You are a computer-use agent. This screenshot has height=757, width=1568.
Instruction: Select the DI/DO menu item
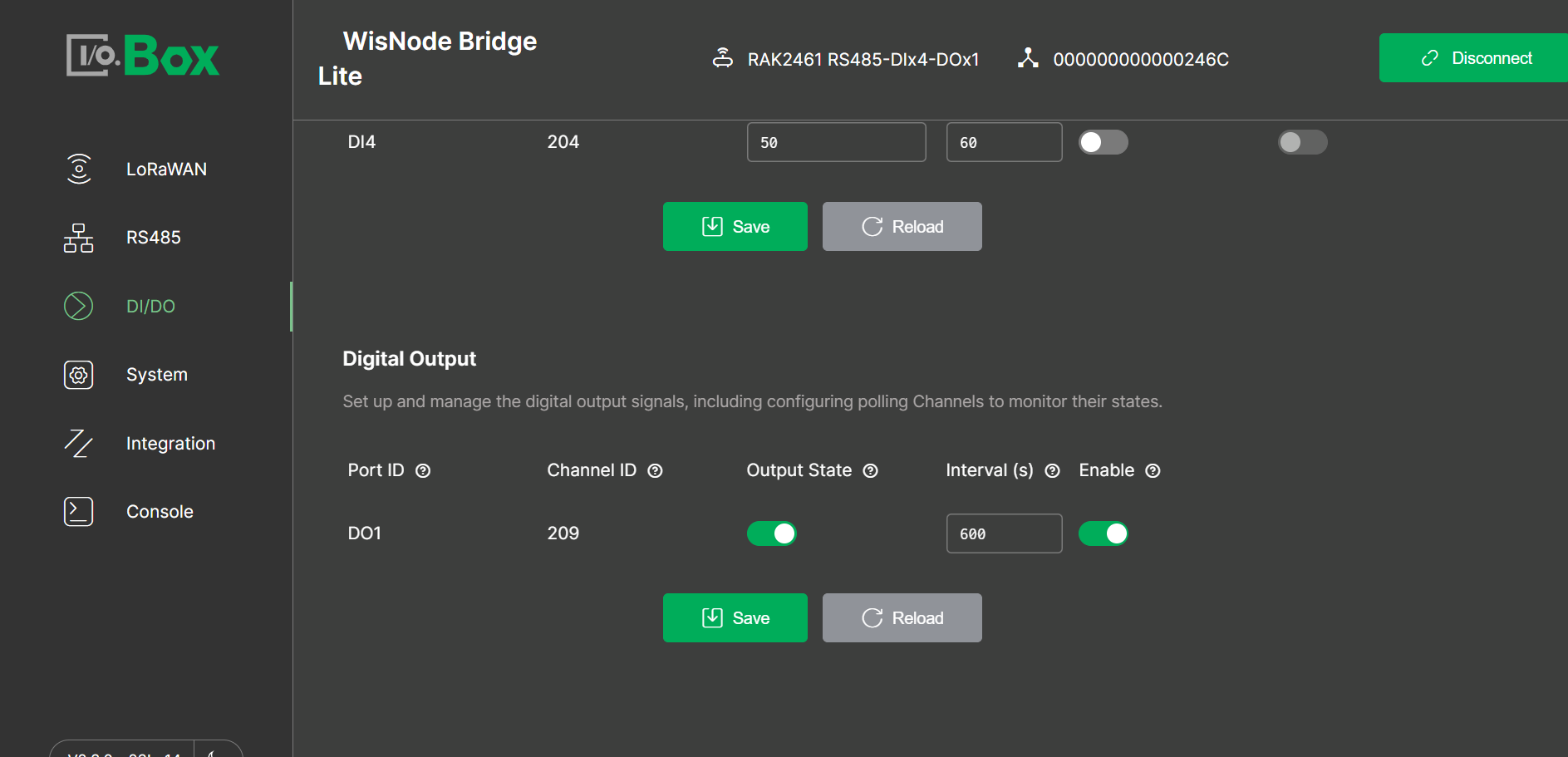point(150,307)
